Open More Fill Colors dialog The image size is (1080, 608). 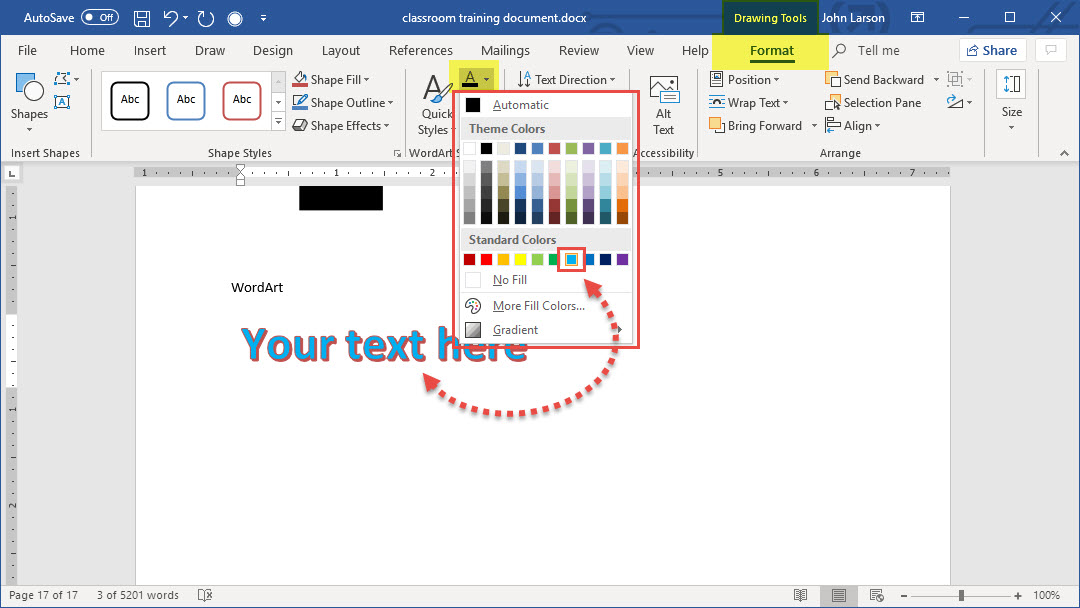[x=538, y=306]
